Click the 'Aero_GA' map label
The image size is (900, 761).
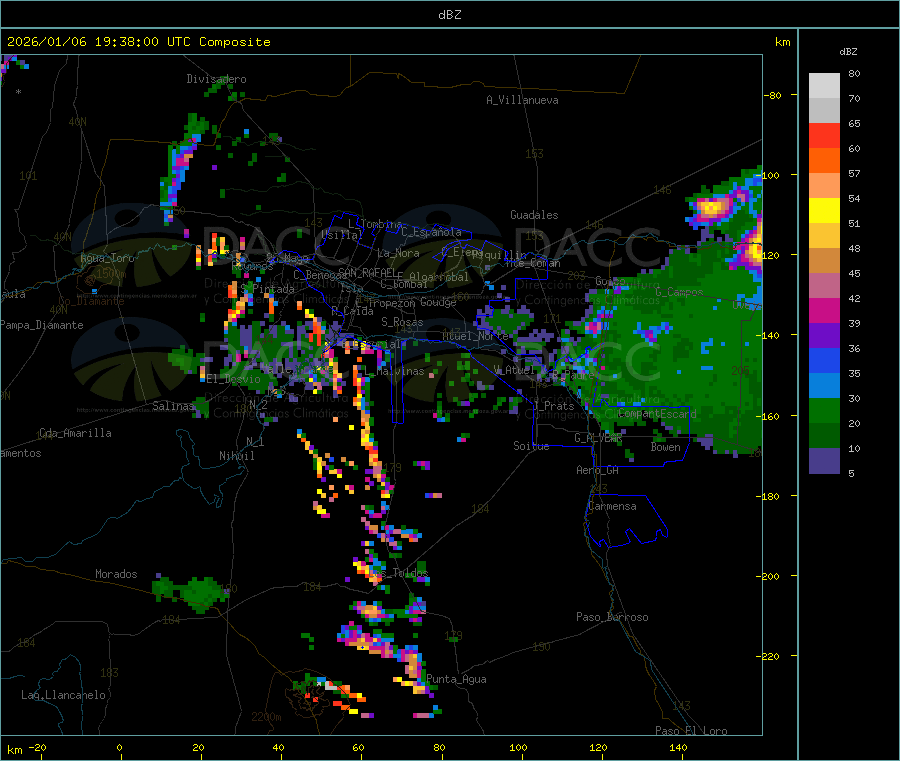598,470
